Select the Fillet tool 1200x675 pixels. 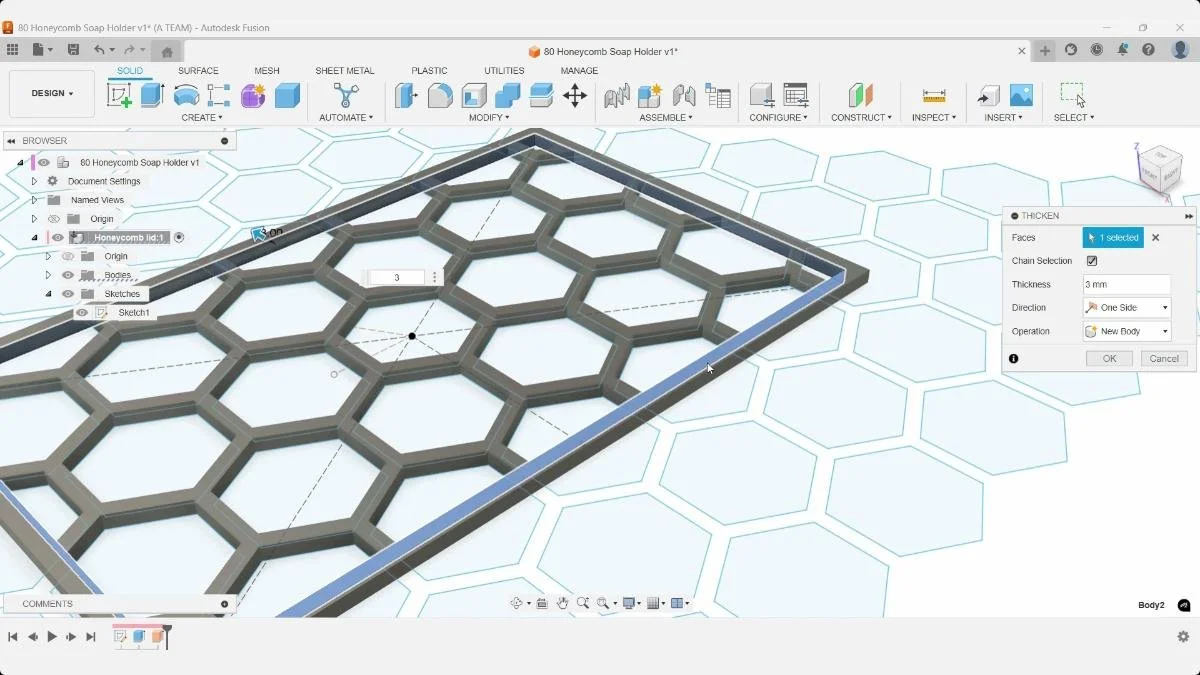[440, 95]
